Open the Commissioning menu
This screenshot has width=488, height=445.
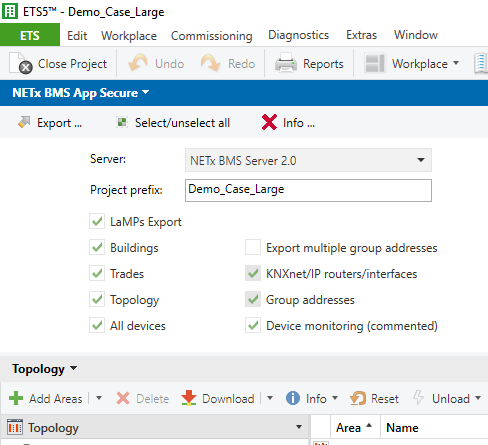pyautogui.click(x=212, y=35)
